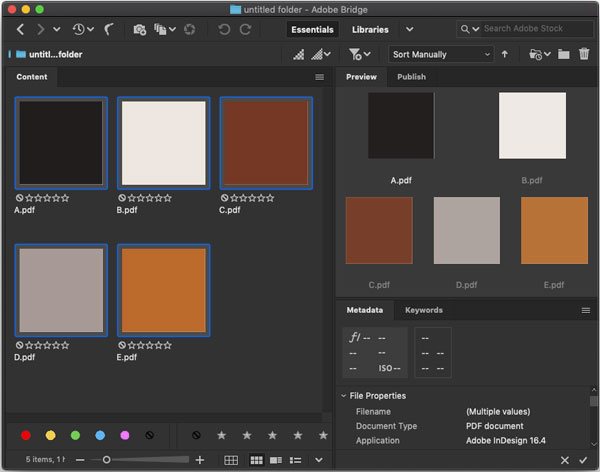Apply the red color label
600x472 pixels.
click(x=26, y=436)
